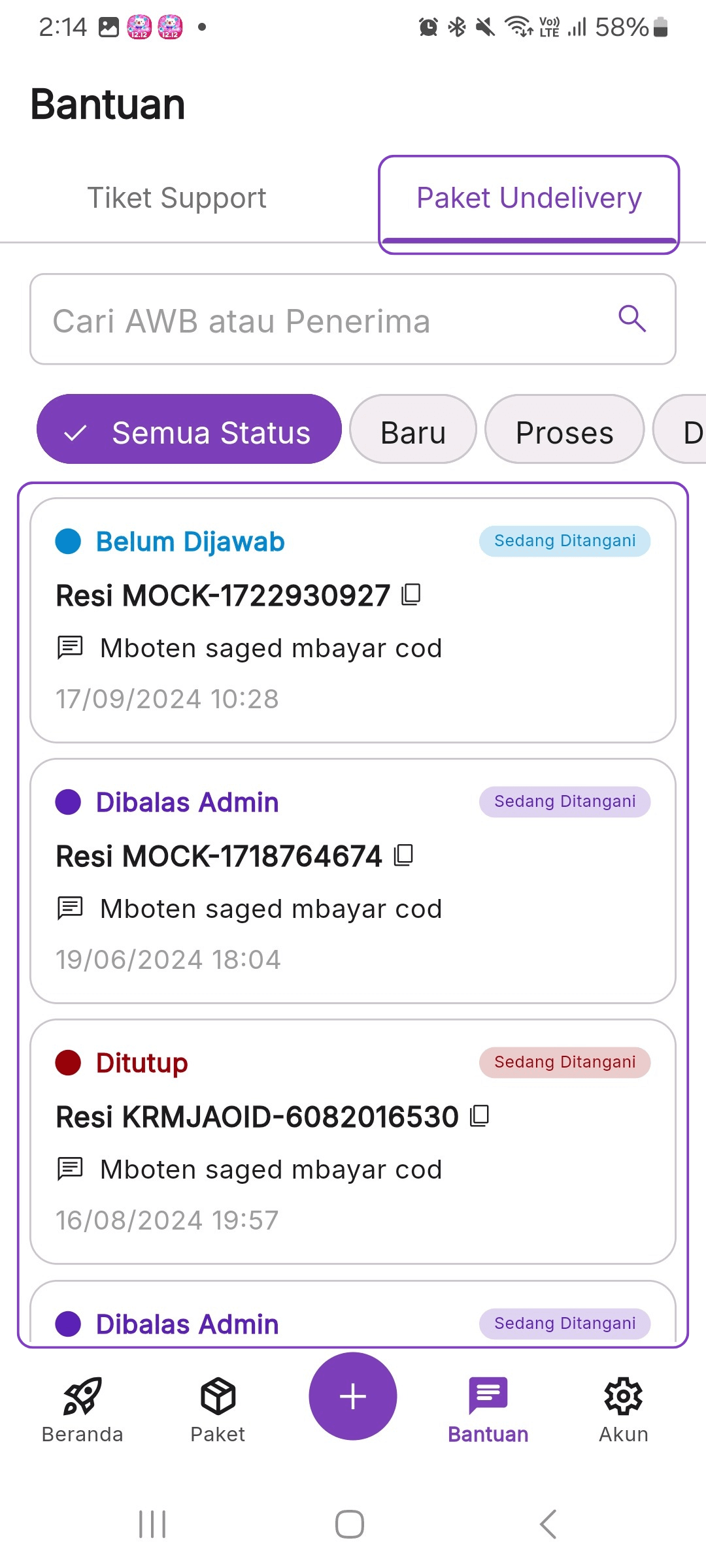Image resolution: width=706 pixels, height=1568 pixels.
Task: Enable the Proses status filter
Action: click(x=564, y=431)
